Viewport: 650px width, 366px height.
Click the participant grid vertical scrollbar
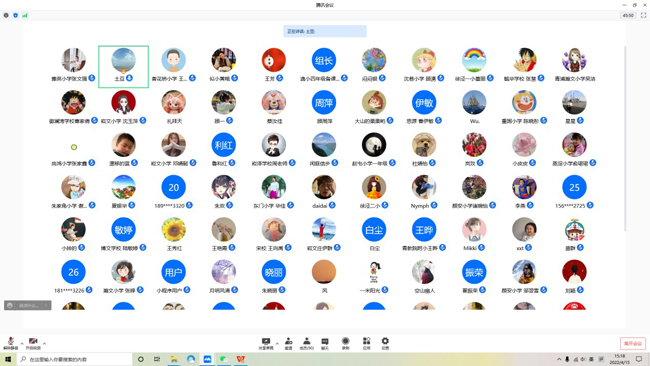[x=625, y=139]
